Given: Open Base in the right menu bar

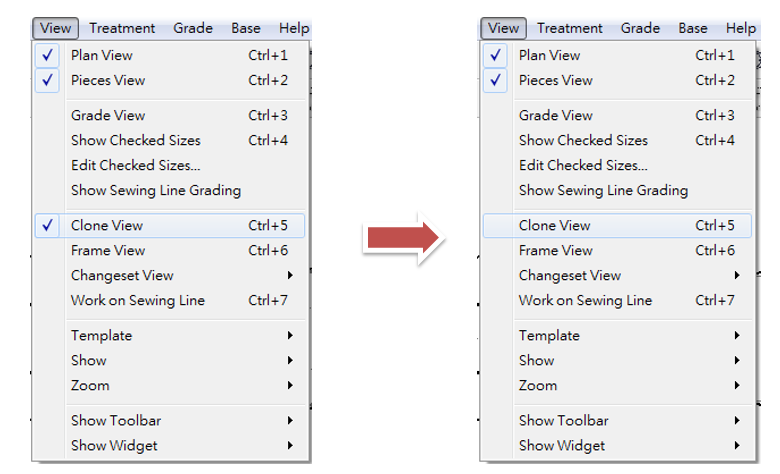Looking at the screenshot, I should 692,28.
